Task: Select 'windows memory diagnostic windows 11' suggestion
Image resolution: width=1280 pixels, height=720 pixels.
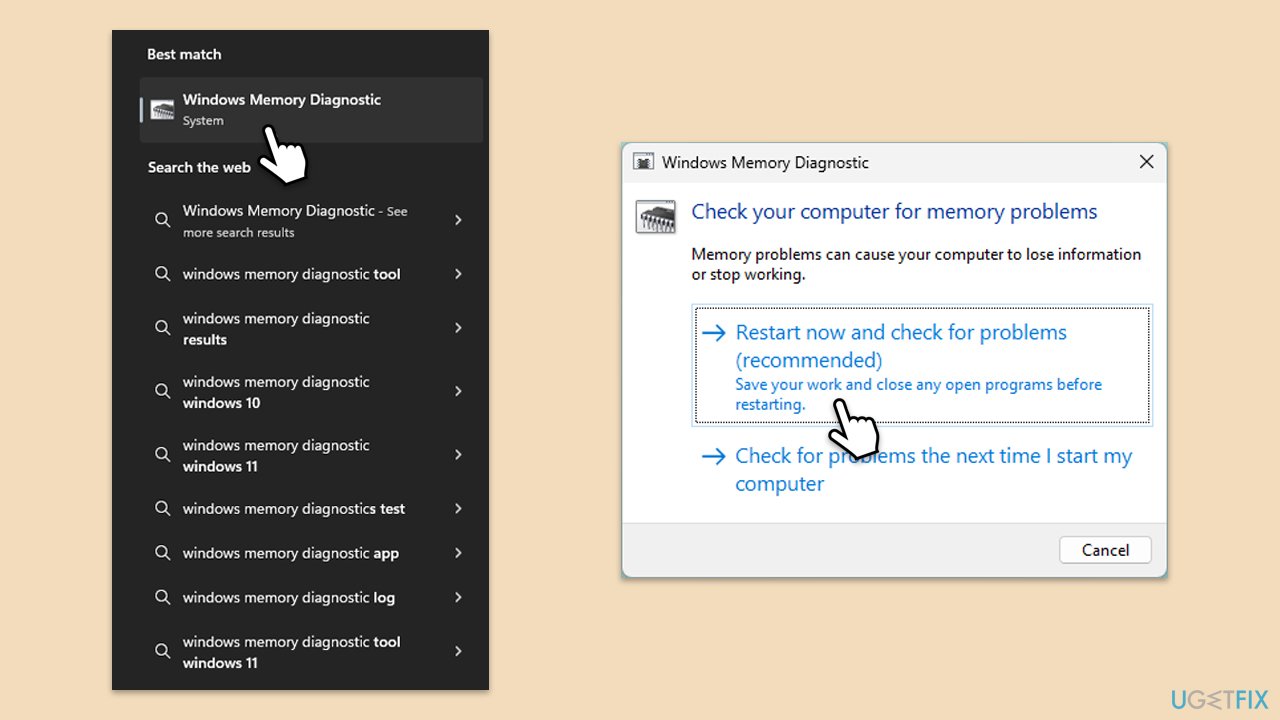Action: click(311, 455)
